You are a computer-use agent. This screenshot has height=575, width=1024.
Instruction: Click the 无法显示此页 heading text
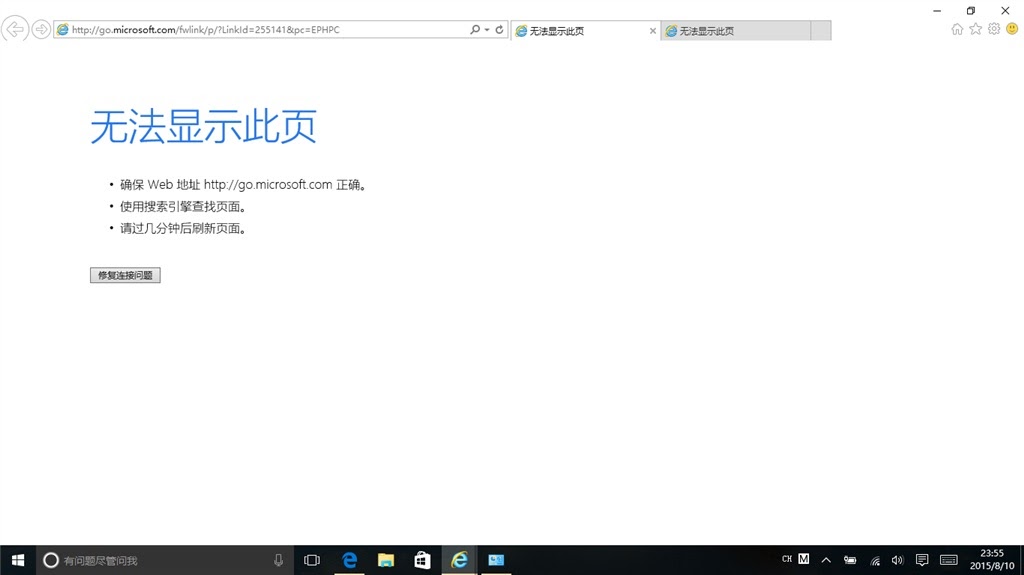203,126
